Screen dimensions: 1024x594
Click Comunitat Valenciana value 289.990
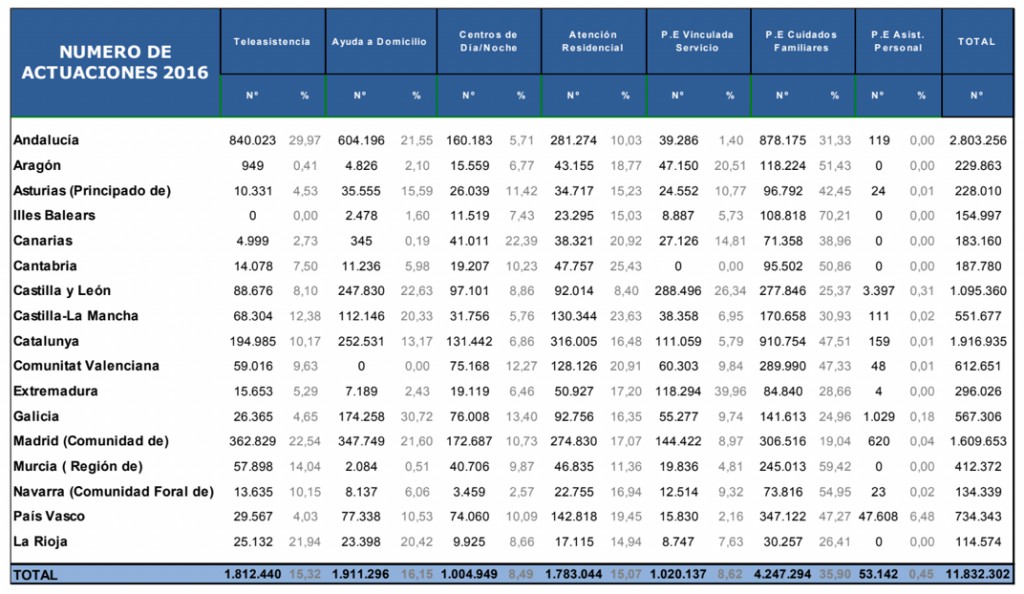783,366
